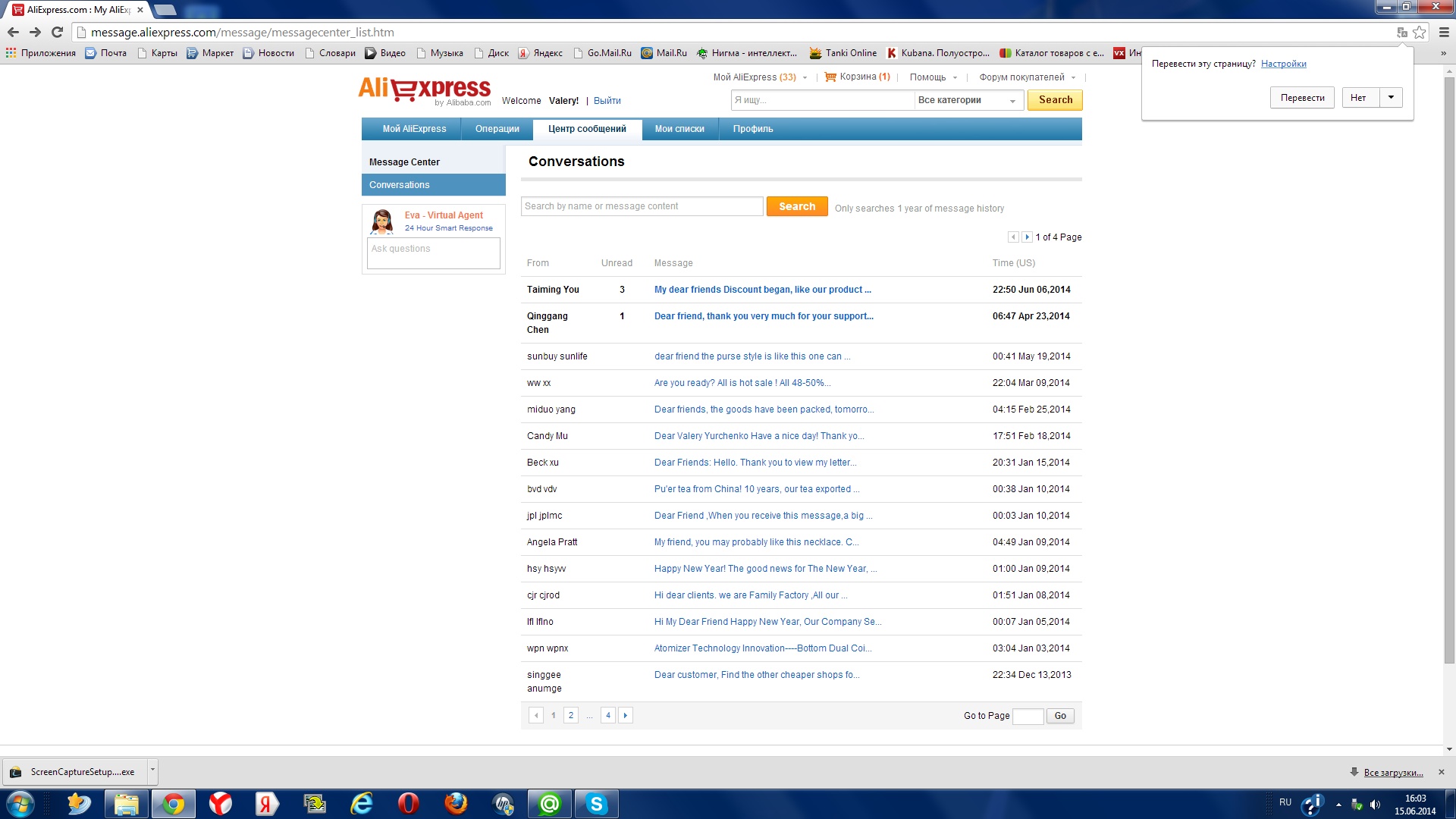Image resolution: width=1456 pixels, height=819 pixels.
Task: Click the yellow Search button in the header
Action: [1055, 100]
